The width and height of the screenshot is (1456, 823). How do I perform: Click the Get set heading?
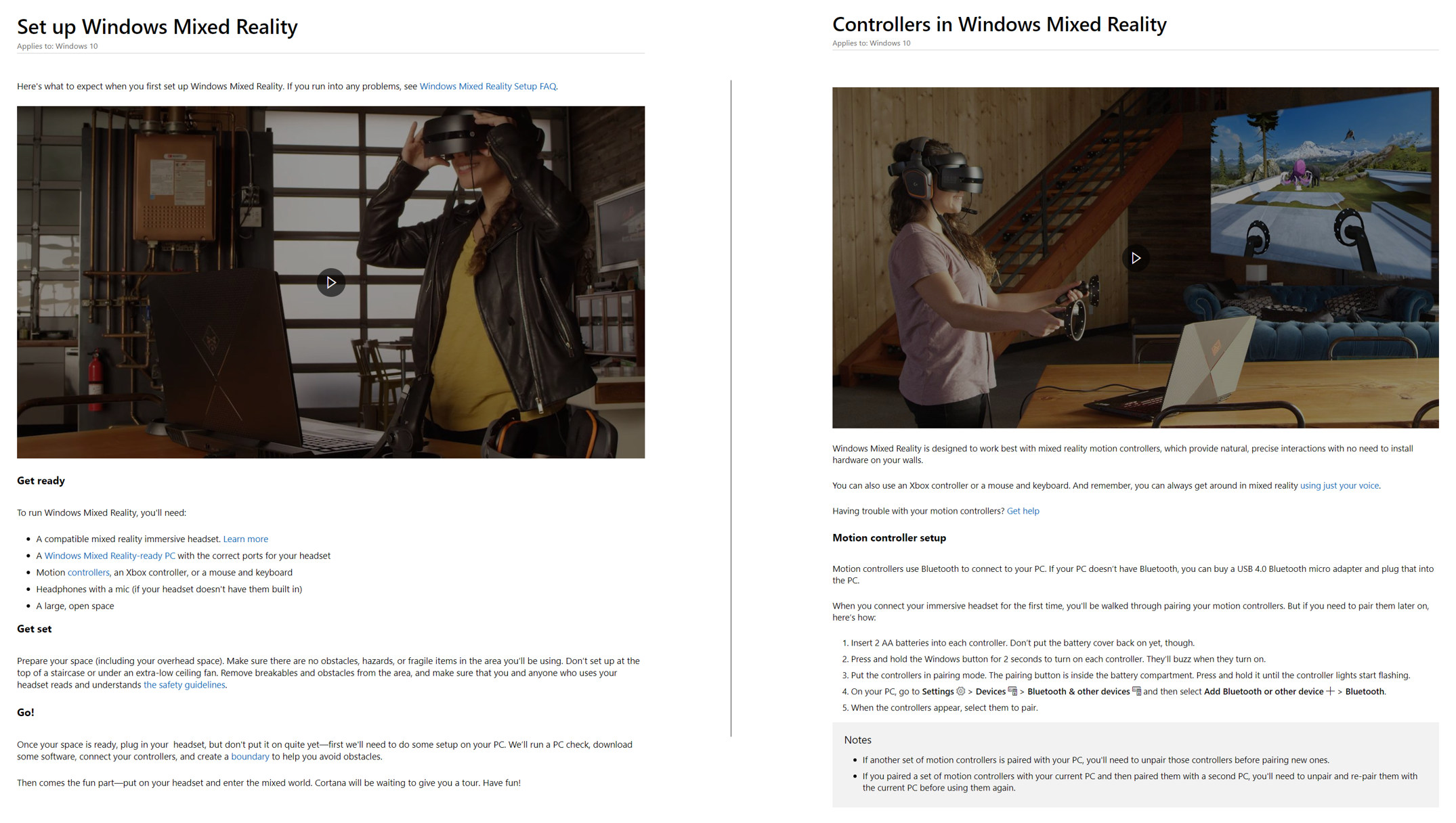(34, 629)
